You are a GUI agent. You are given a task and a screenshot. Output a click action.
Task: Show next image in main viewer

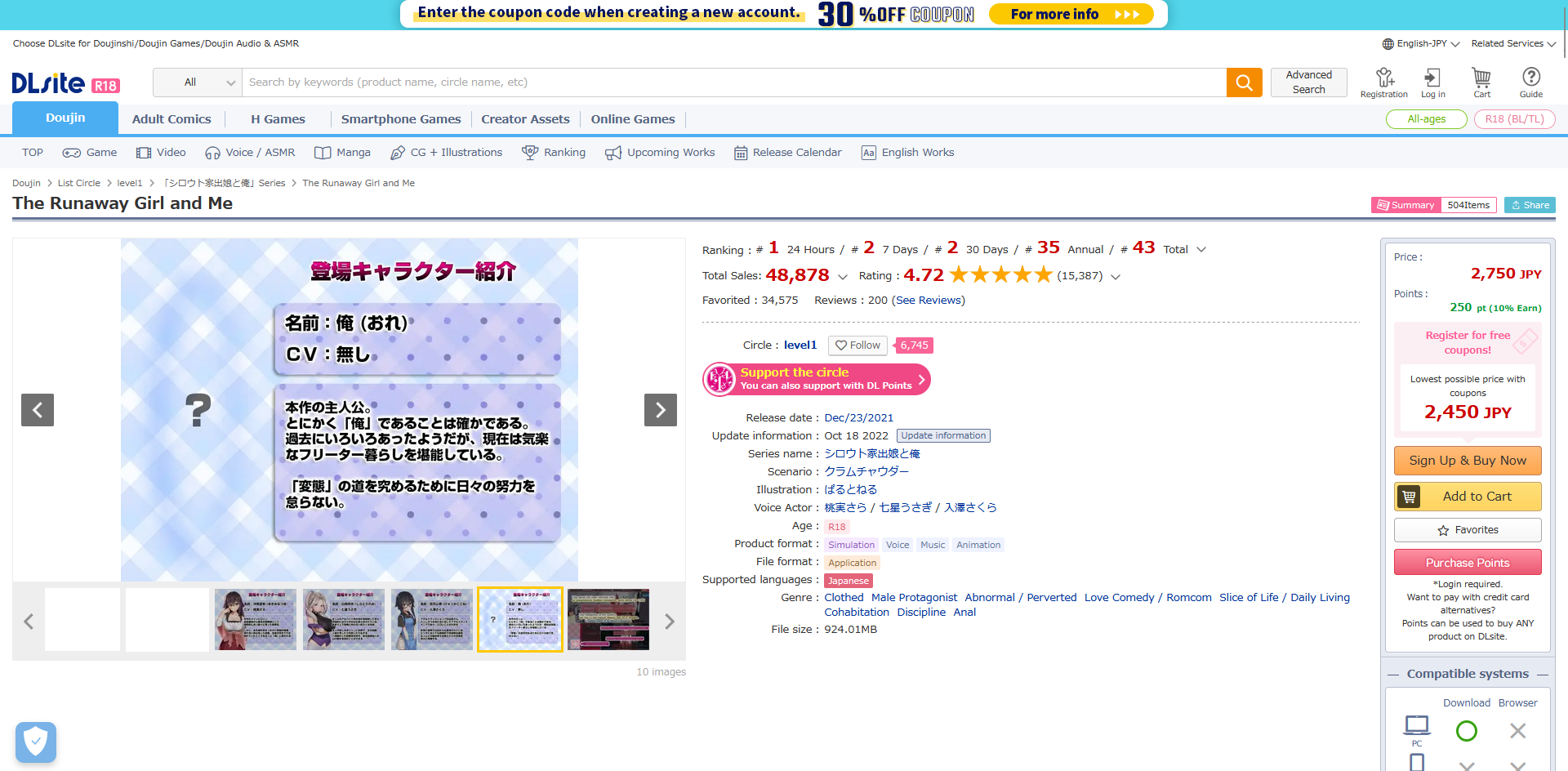[x=661, y=410]
